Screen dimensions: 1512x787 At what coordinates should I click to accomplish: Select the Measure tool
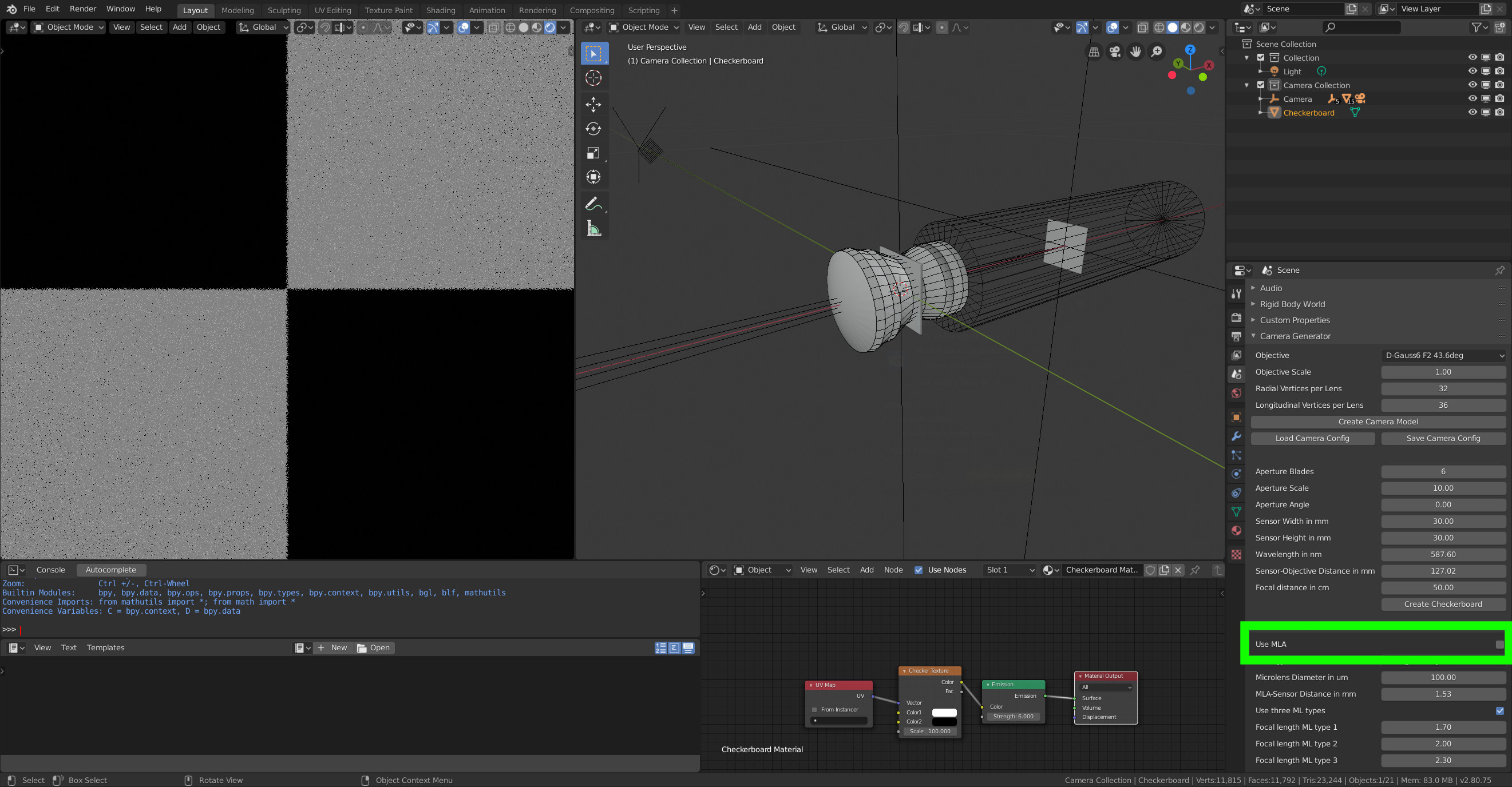tap(593, 228)
